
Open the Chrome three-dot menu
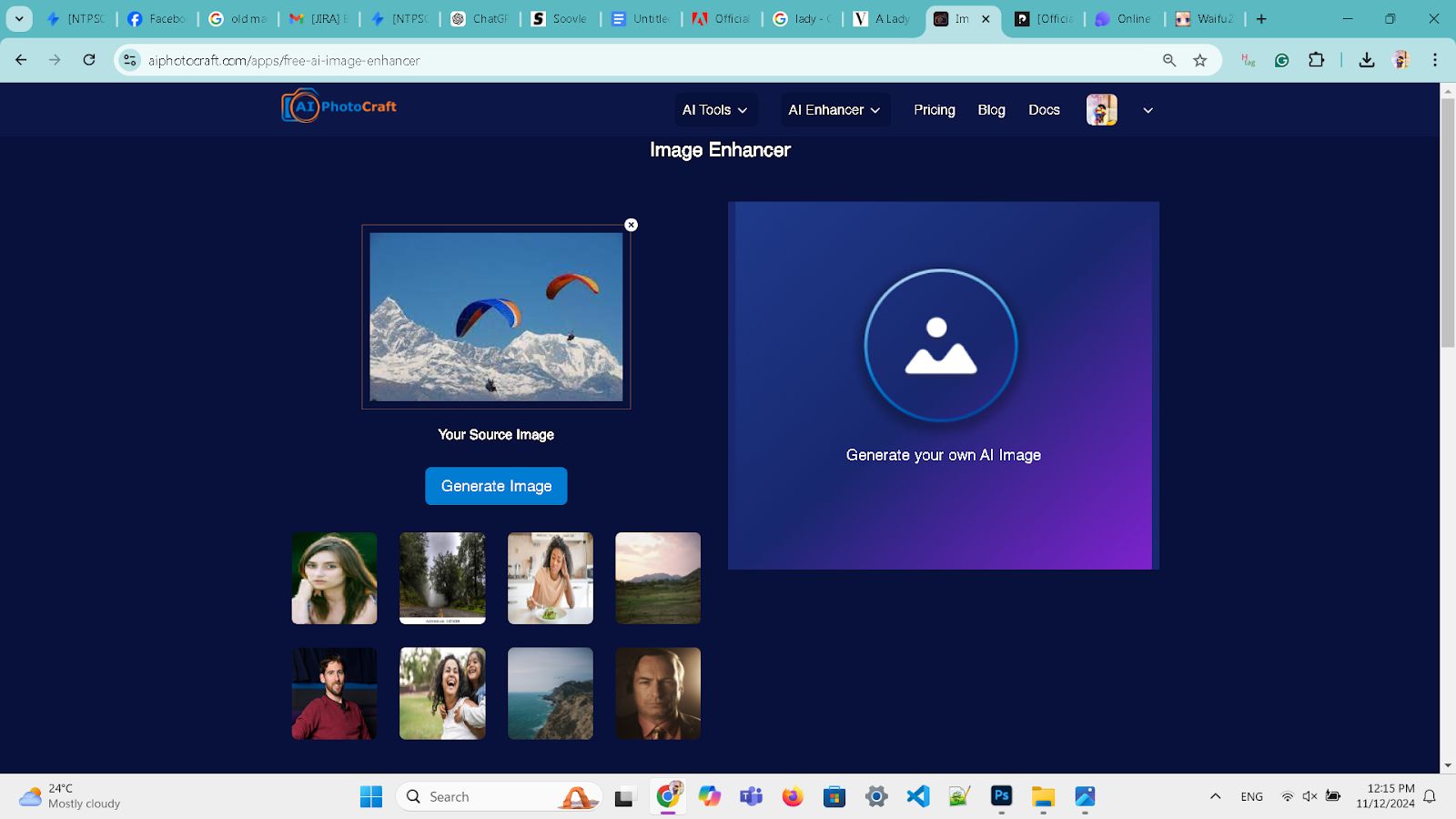1435,60
